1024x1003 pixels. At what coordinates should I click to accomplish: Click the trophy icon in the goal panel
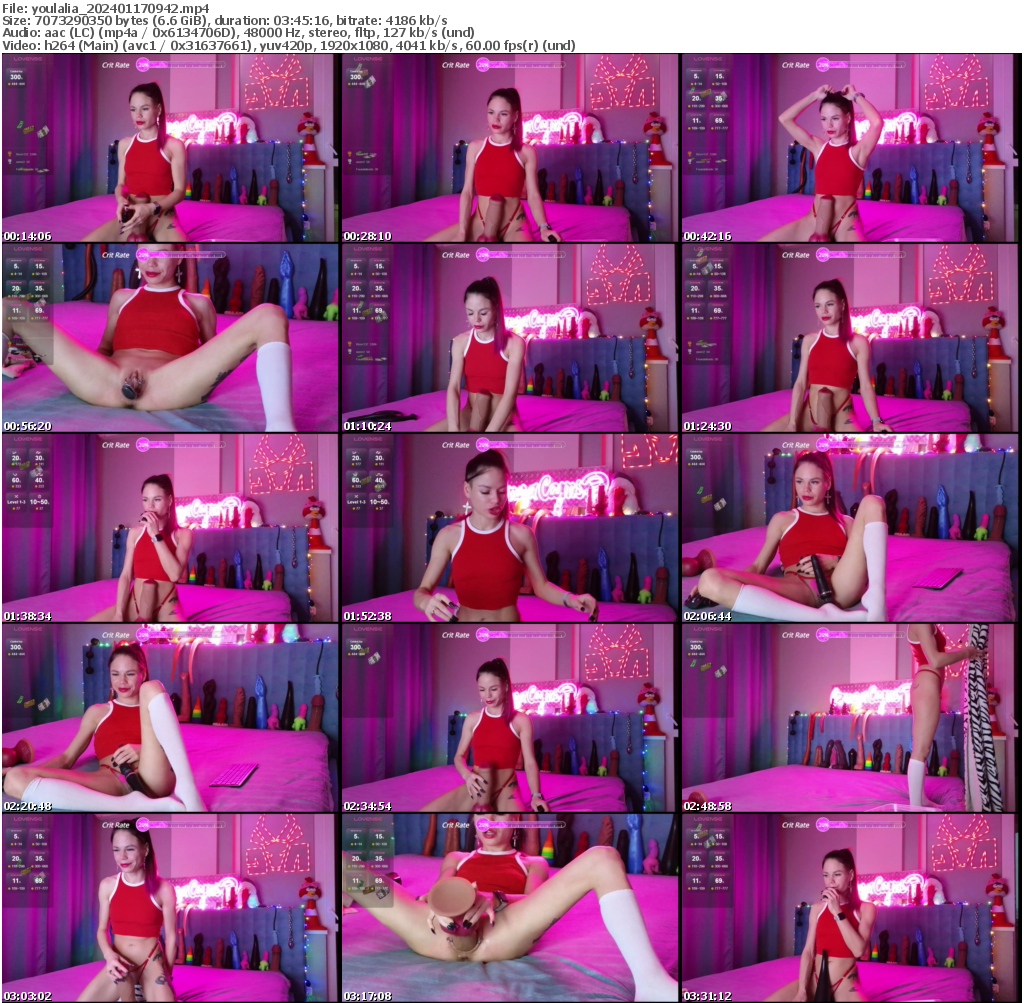pyautogui.click(x=10, y=156)
